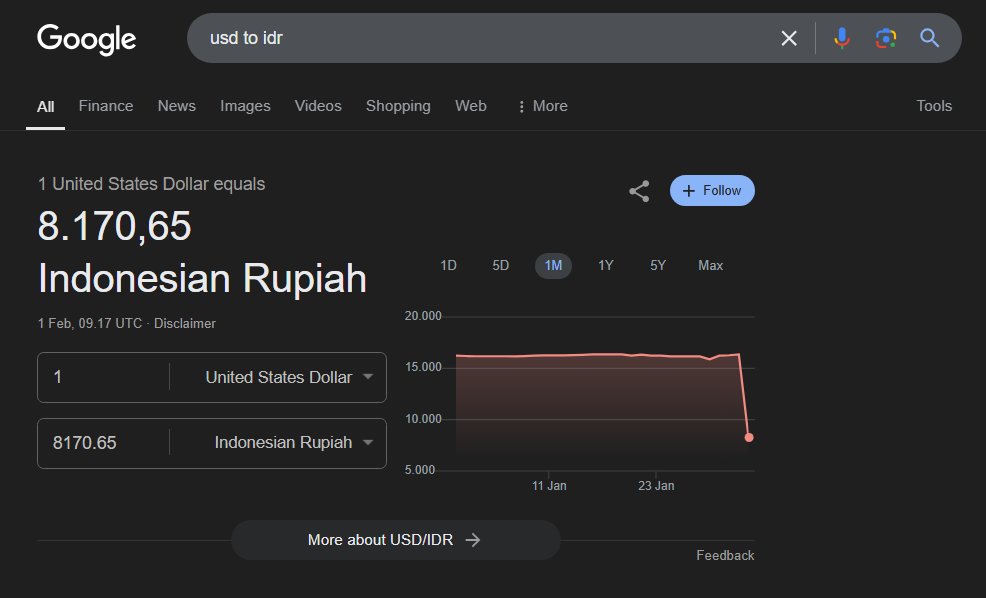Click the '1 United States Dollar equals' text
This screenshot has height=598, width=986.
(152, 184)
